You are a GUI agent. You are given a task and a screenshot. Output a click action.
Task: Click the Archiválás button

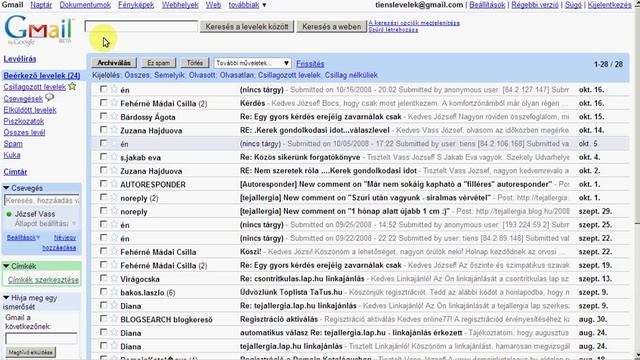pos(114,63)
